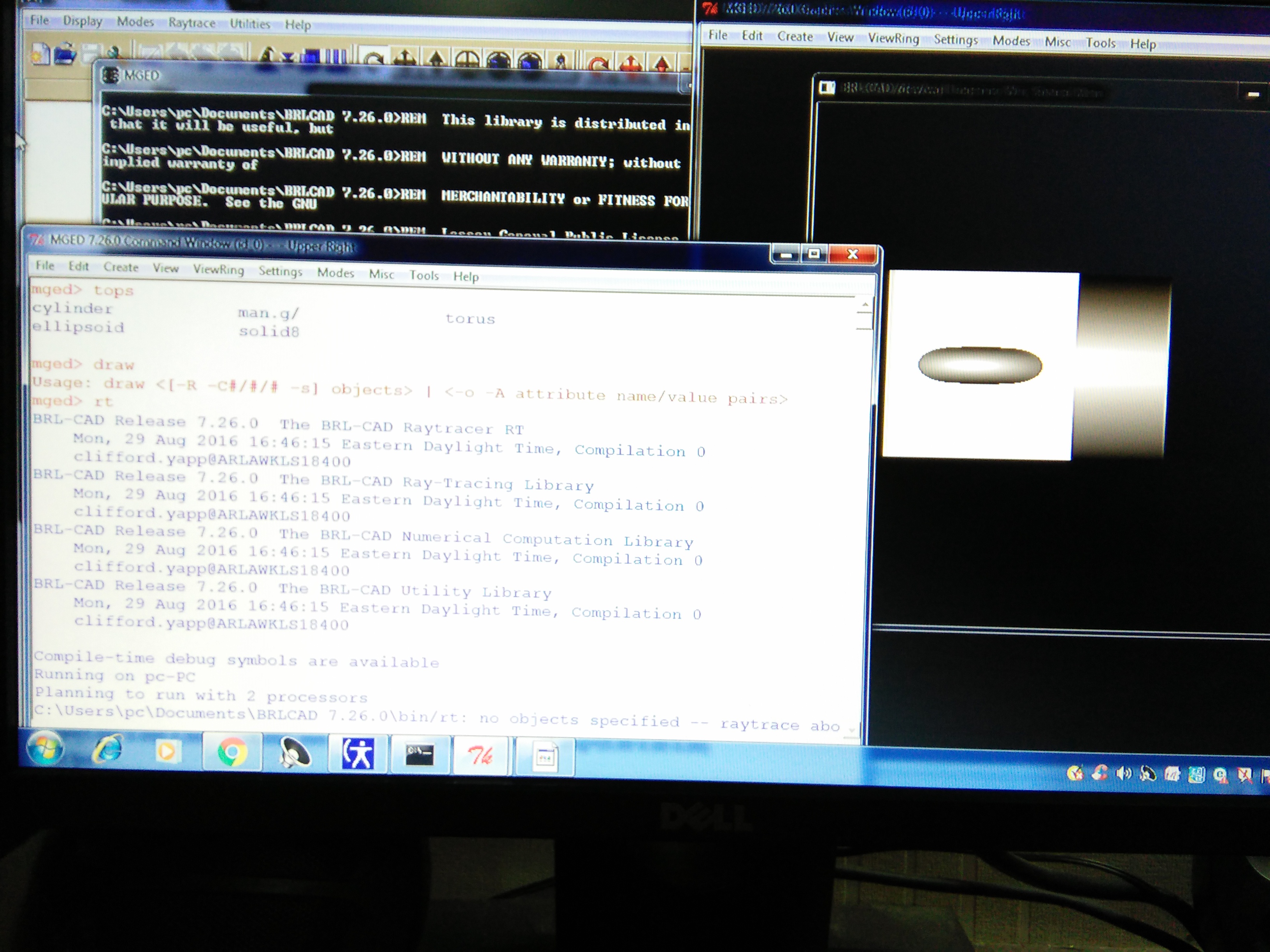
Task: Open Help menu in MGED Command Window
Action: point(466,276)
